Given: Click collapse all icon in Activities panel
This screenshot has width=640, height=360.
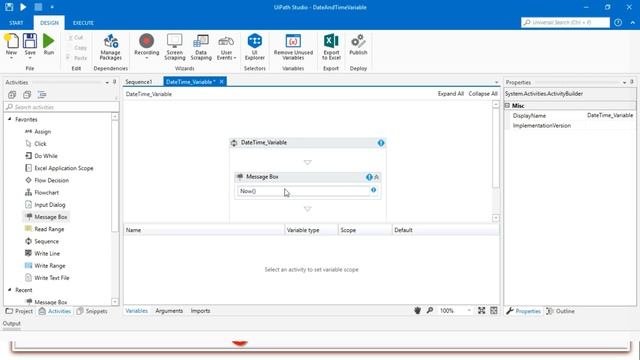Looking at the screenshot, I should (x=27, y=95).
